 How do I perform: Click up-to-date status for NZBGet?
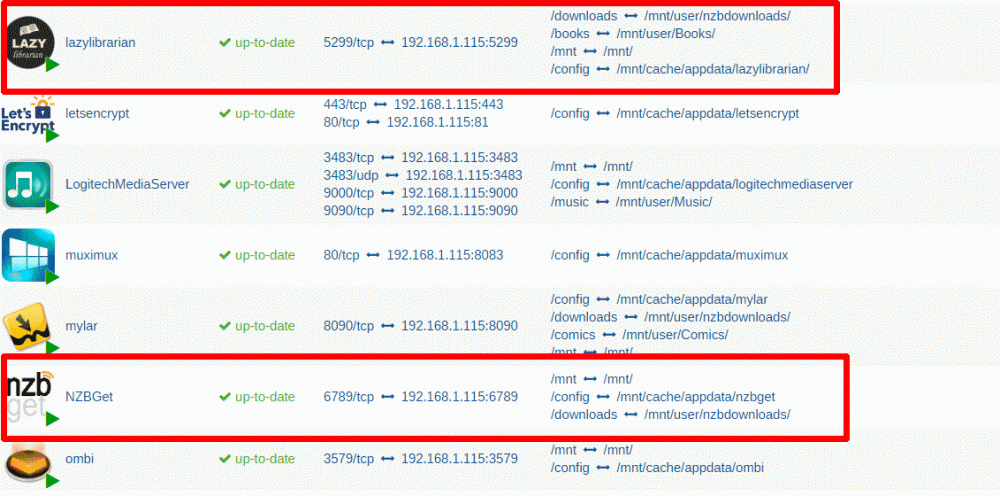point(257,397)
